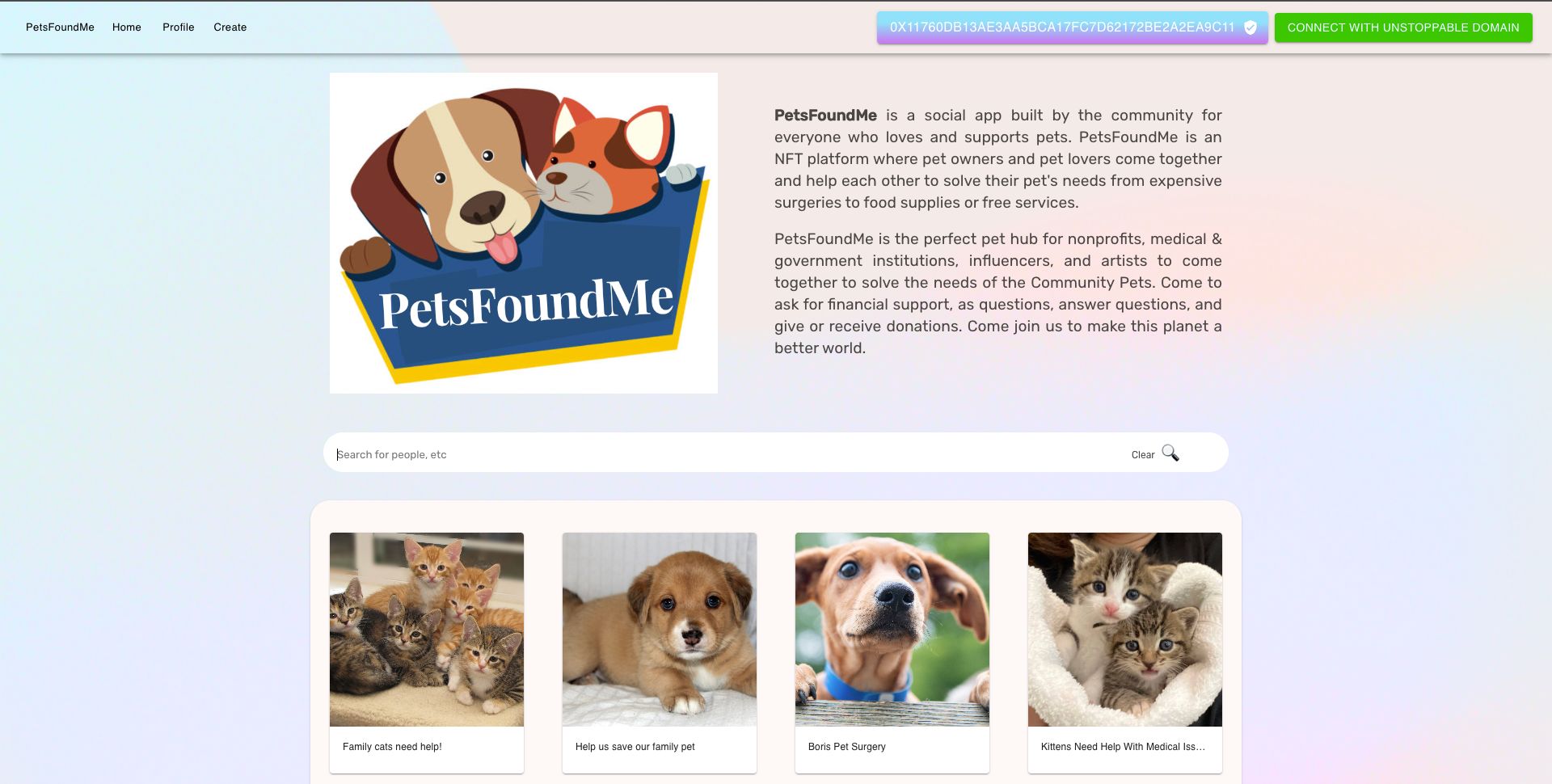Select the 'Family cats need help!' title

[392, 747]
